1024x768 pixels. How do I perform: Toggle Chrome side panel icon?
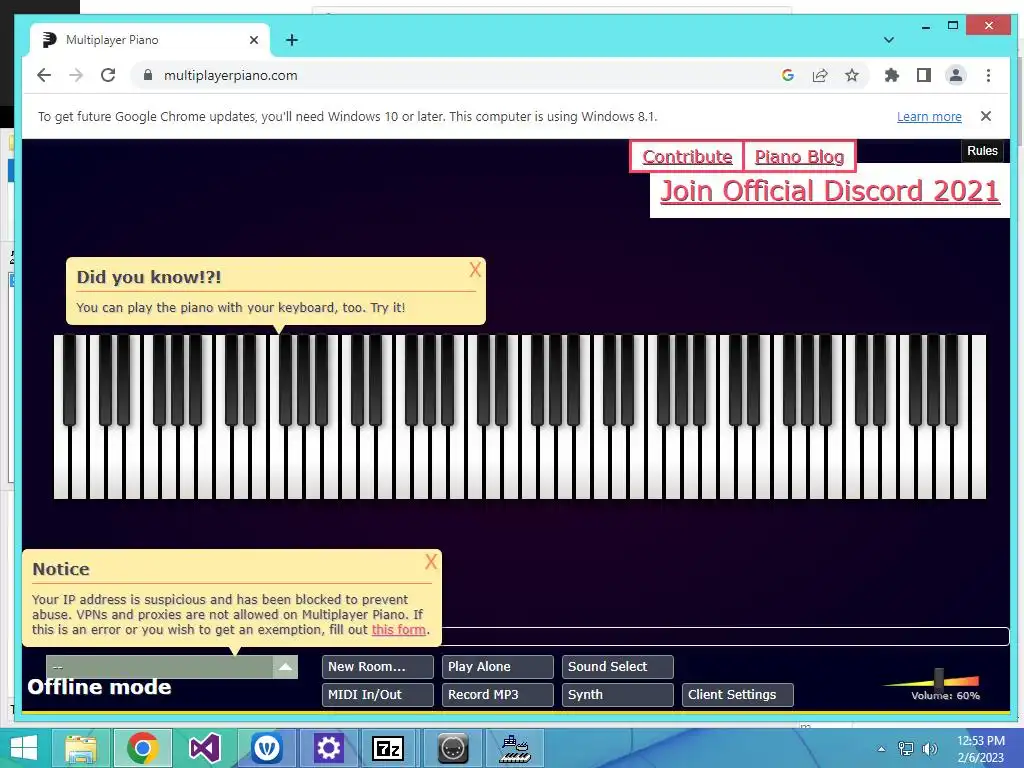point(923,75)
